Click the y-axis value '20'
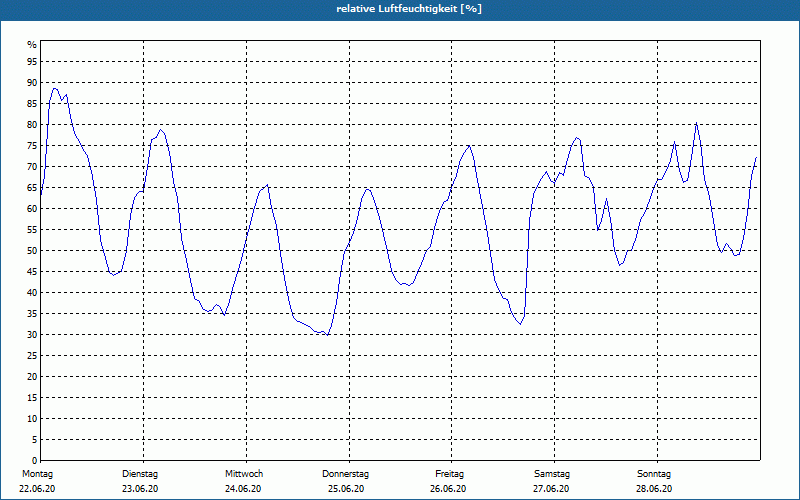The width and height of the screenshot is (800, 500). [x=32, y=377]
